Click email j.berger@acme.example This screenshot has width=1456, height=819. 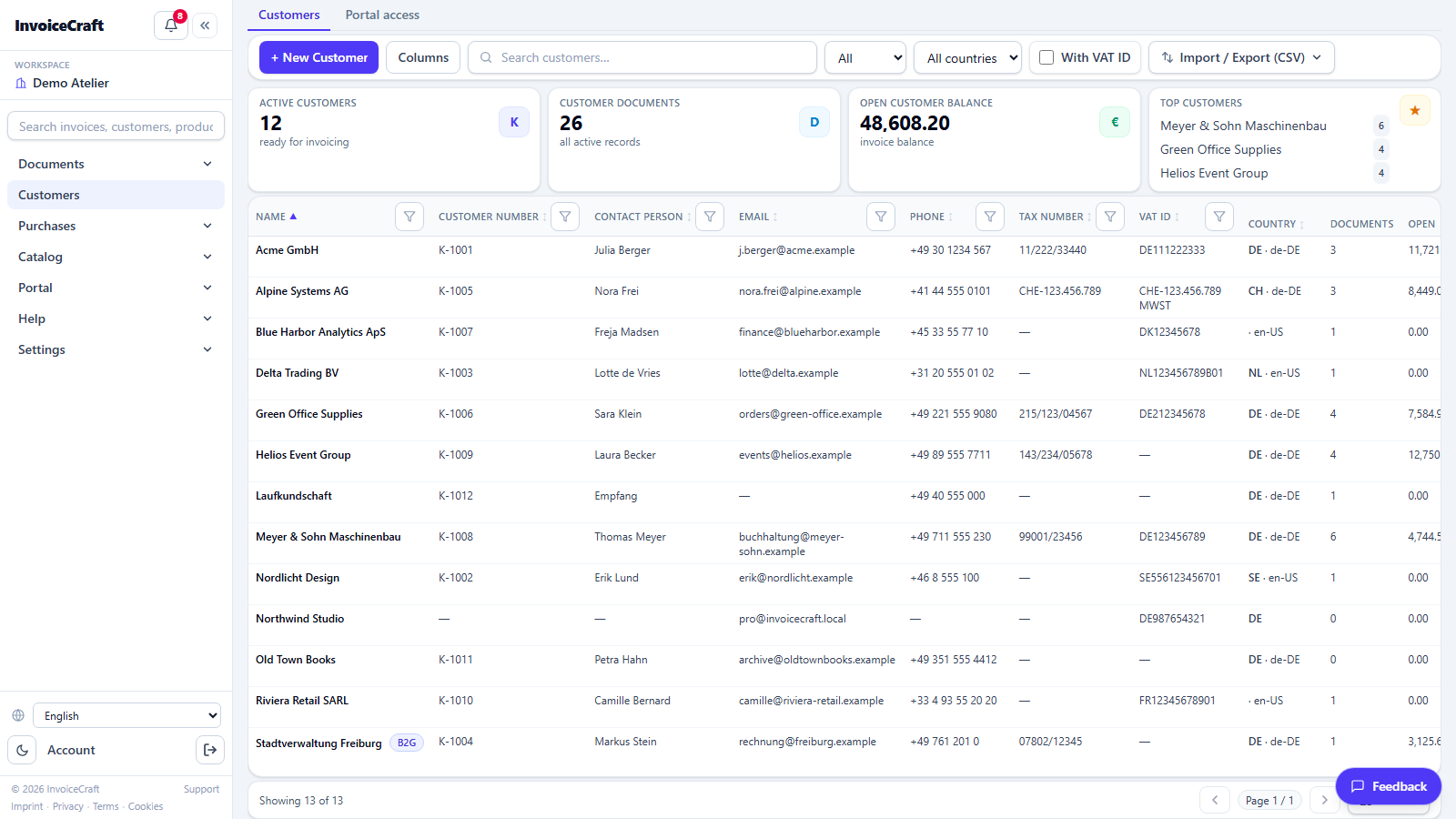tap(796, 250)
